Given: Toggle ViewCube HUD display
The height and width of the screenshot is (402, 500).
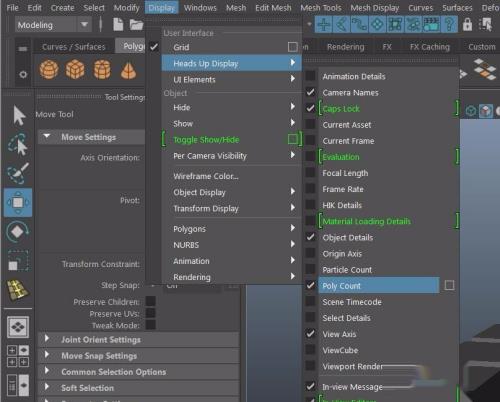Looking at the screenshot, I should pos(310,350).
